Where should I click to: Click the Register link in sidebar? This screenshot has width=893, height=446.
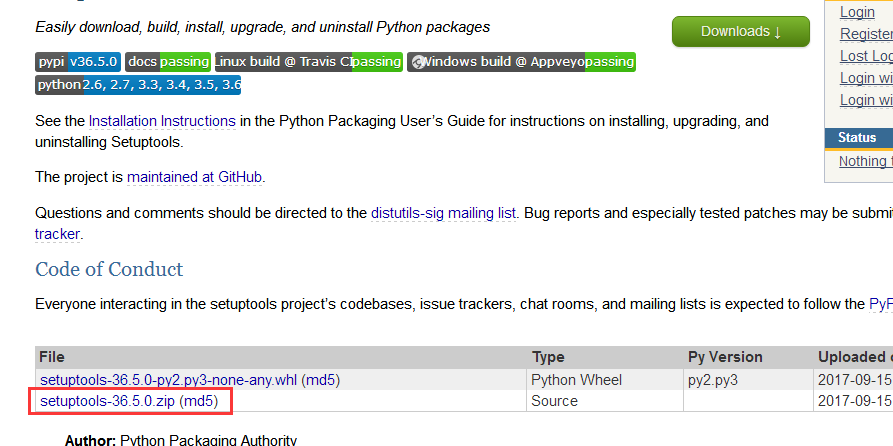pyautogui.click(x=866, y=34)
